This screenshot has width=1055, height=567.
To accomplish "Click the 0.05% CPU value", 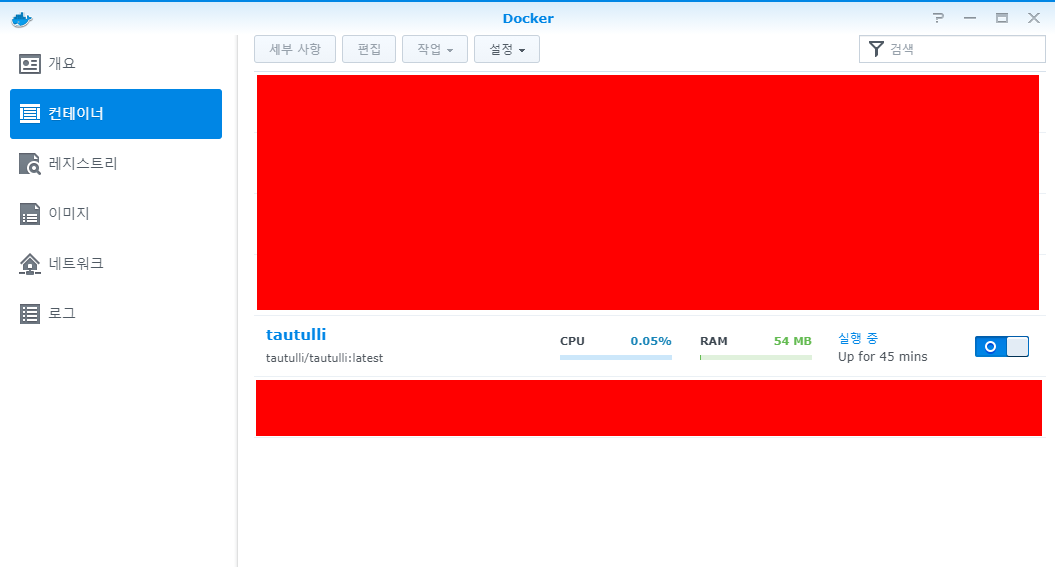I will 651,341.
